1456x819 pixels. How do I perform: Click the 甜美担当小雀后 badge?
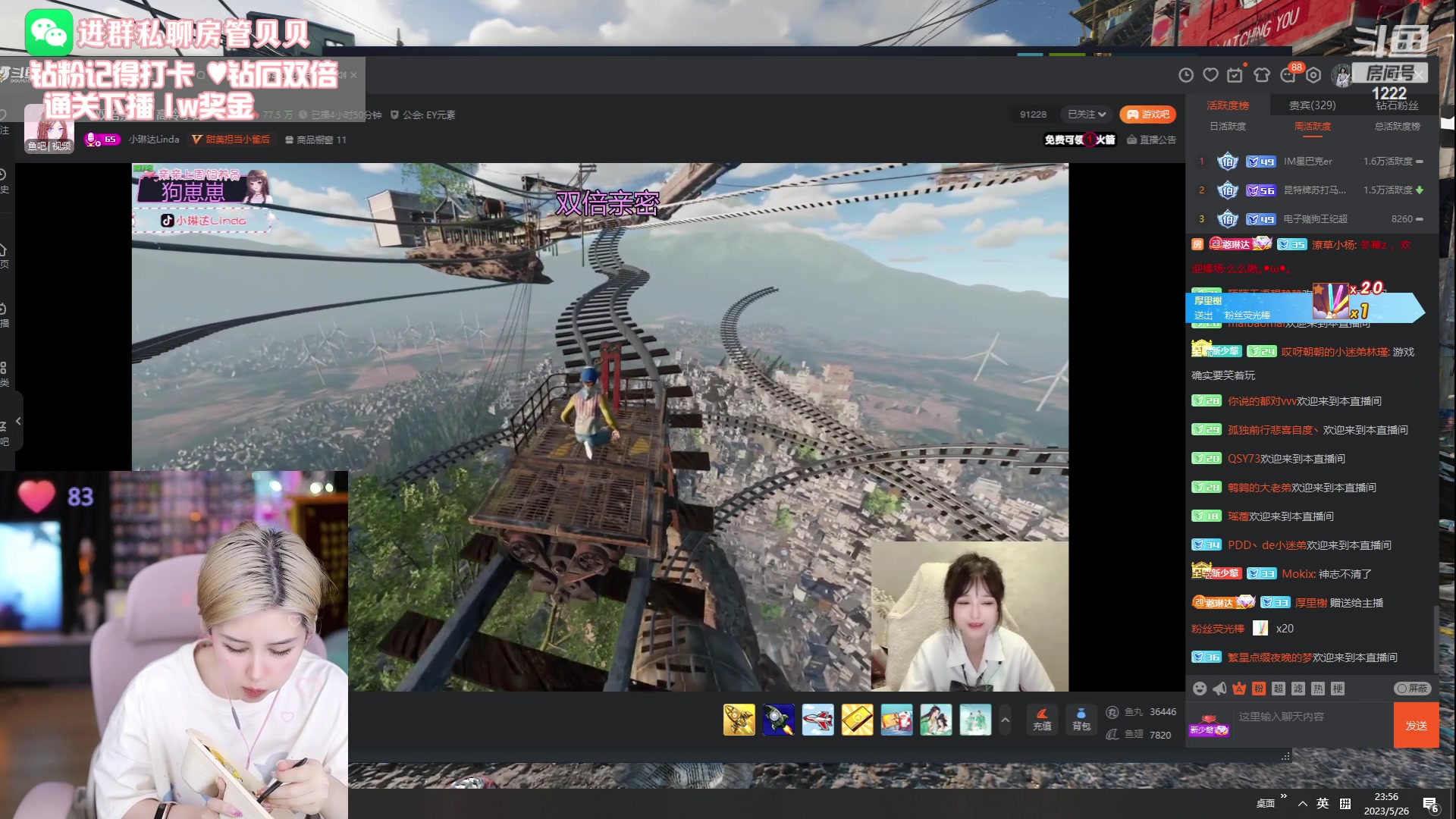point(231,140)
